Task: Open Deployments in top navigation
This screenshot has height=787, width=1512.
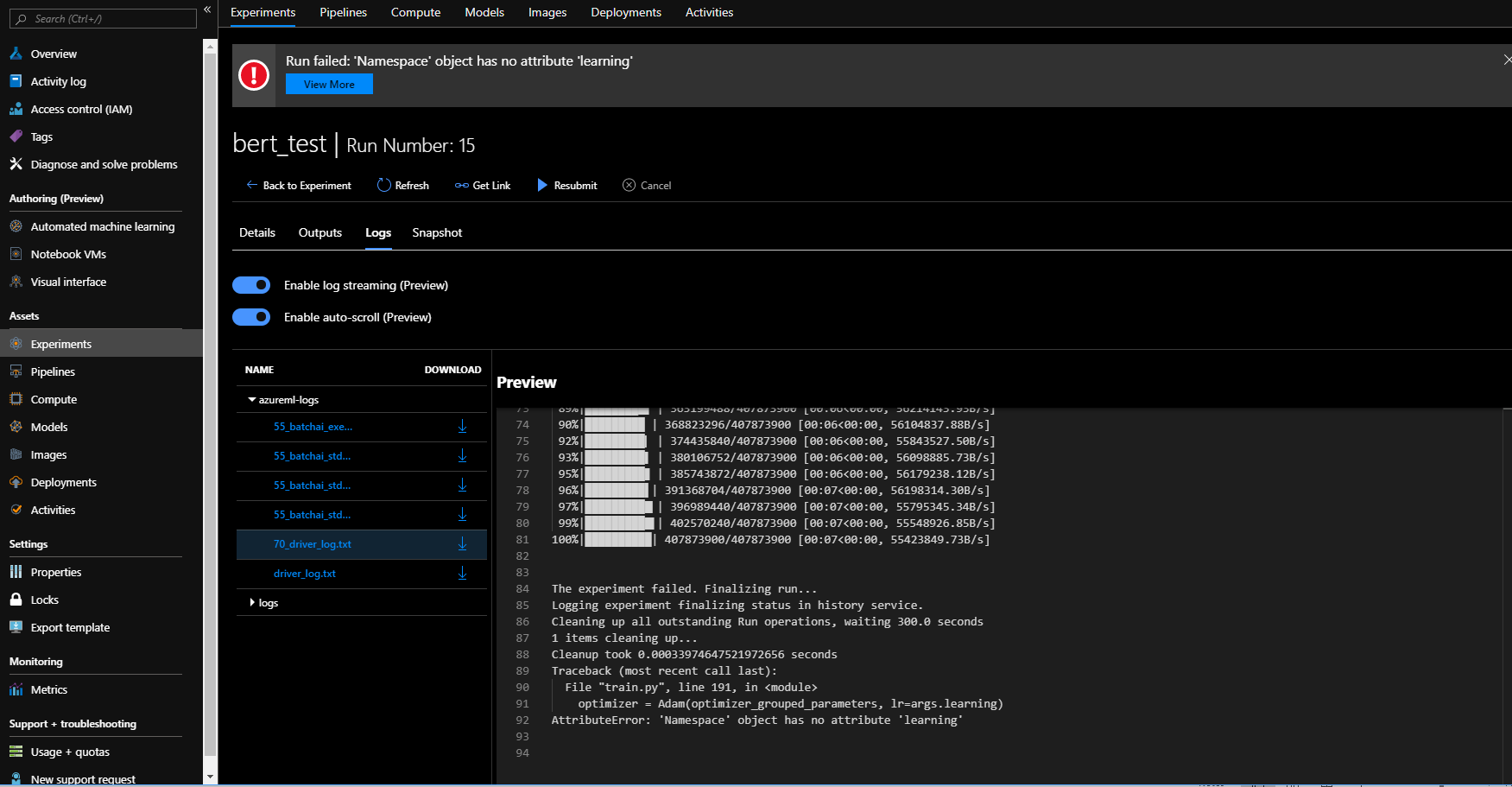Action: (x=626, y=12)
